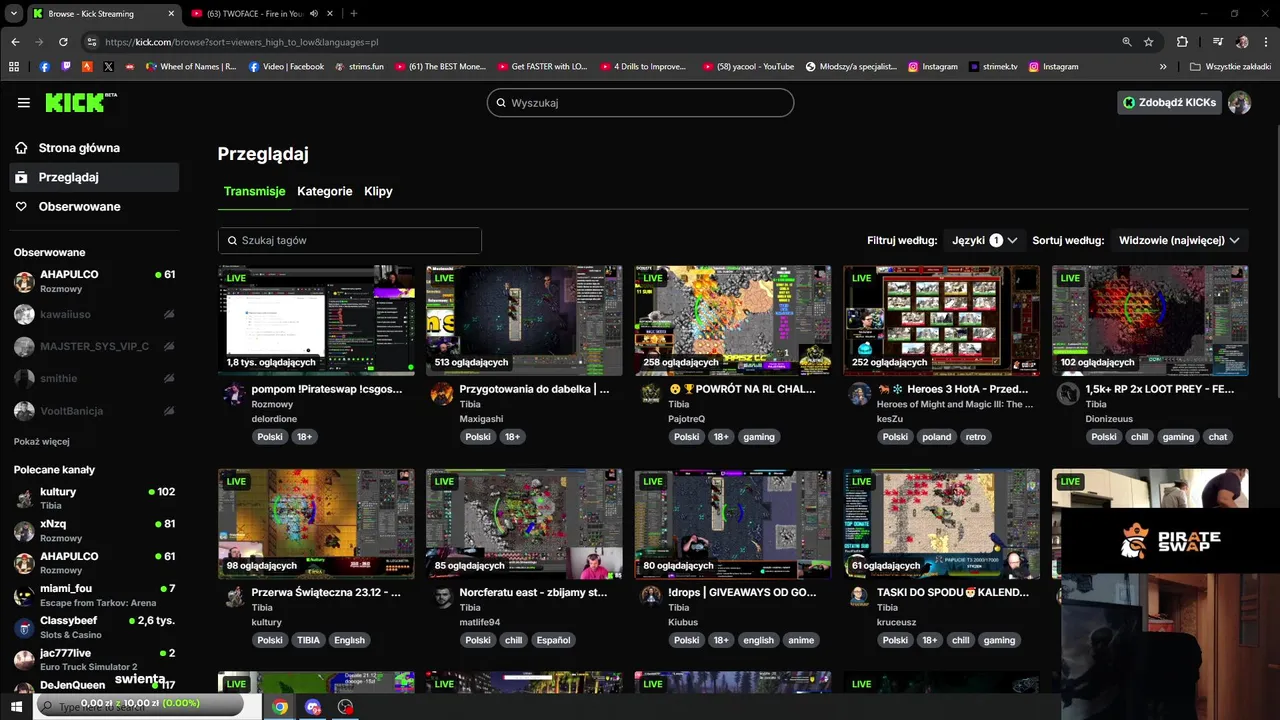
Task: Click the browser back arrow
Action: [x=15, y=42]
